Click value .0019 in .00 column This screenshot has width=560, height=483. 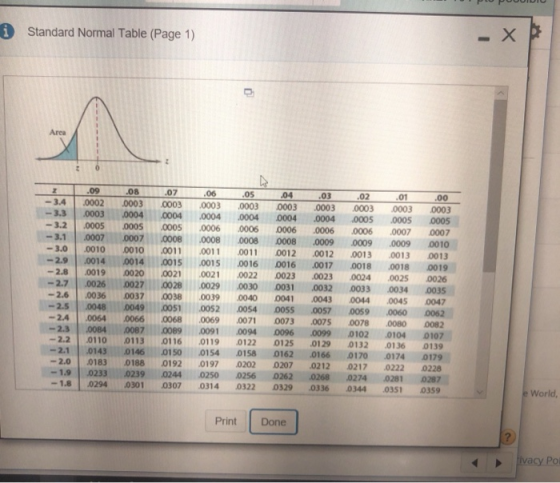(437, 268)
